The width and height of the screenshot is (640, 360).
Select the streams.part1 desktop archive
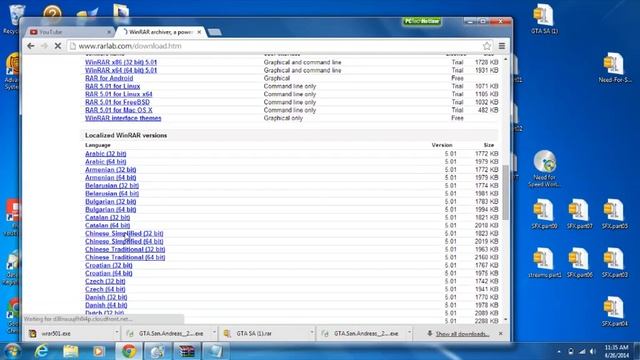(544, 263)
